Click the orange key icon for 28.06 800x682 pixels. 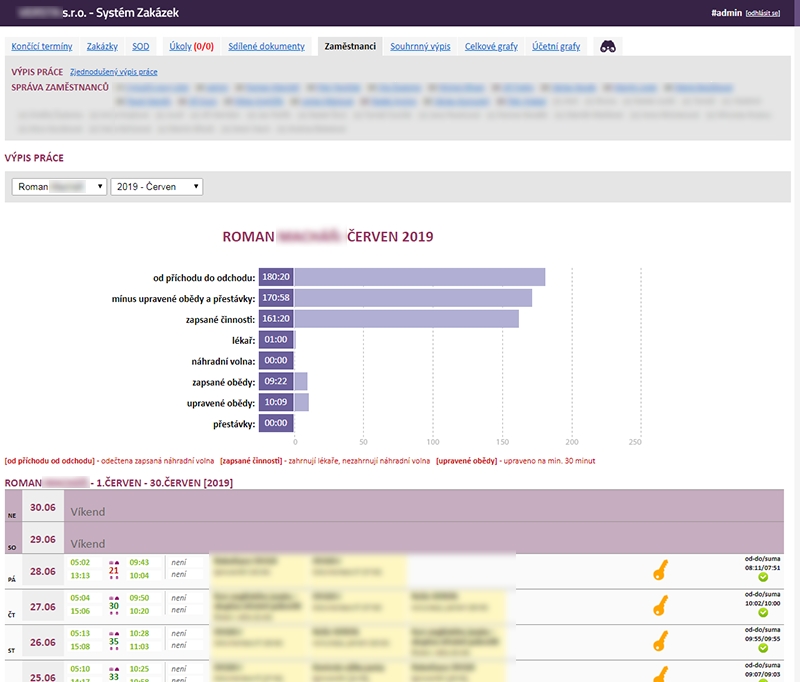click(660, 570)
